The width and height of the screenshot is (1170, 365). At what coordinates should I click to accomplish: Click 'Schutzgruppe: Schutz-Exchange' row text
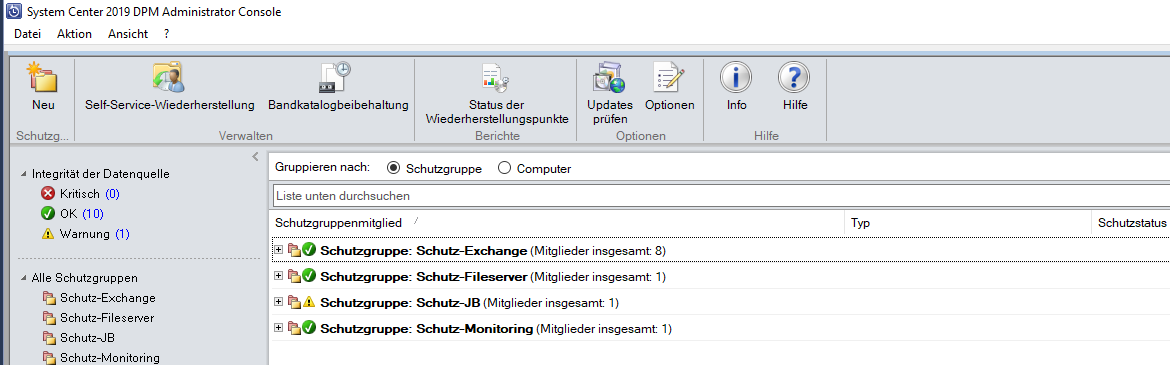click(424, 250)
